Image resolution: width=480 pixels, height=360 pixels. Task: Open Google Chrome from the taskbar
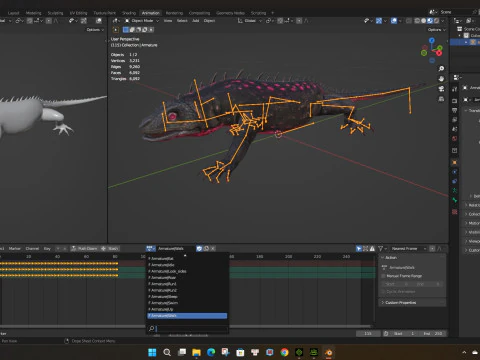(x=284, y=352)
